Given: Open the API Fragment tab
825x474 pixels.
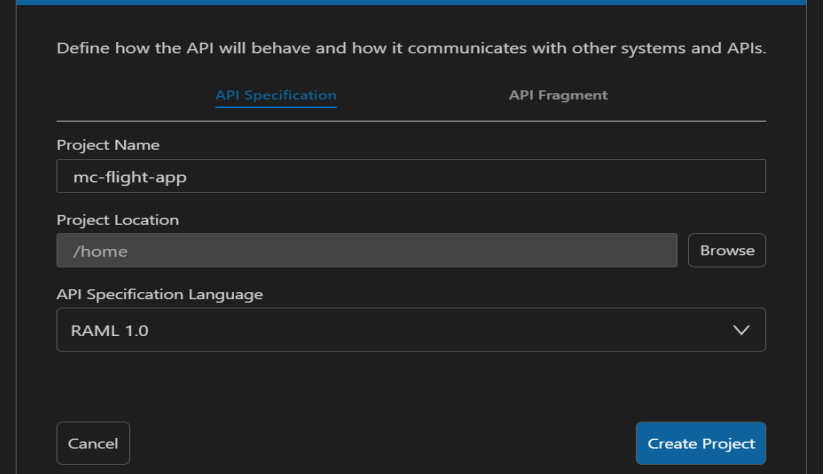Looking at the screenshot, I should tap(558, 95).
